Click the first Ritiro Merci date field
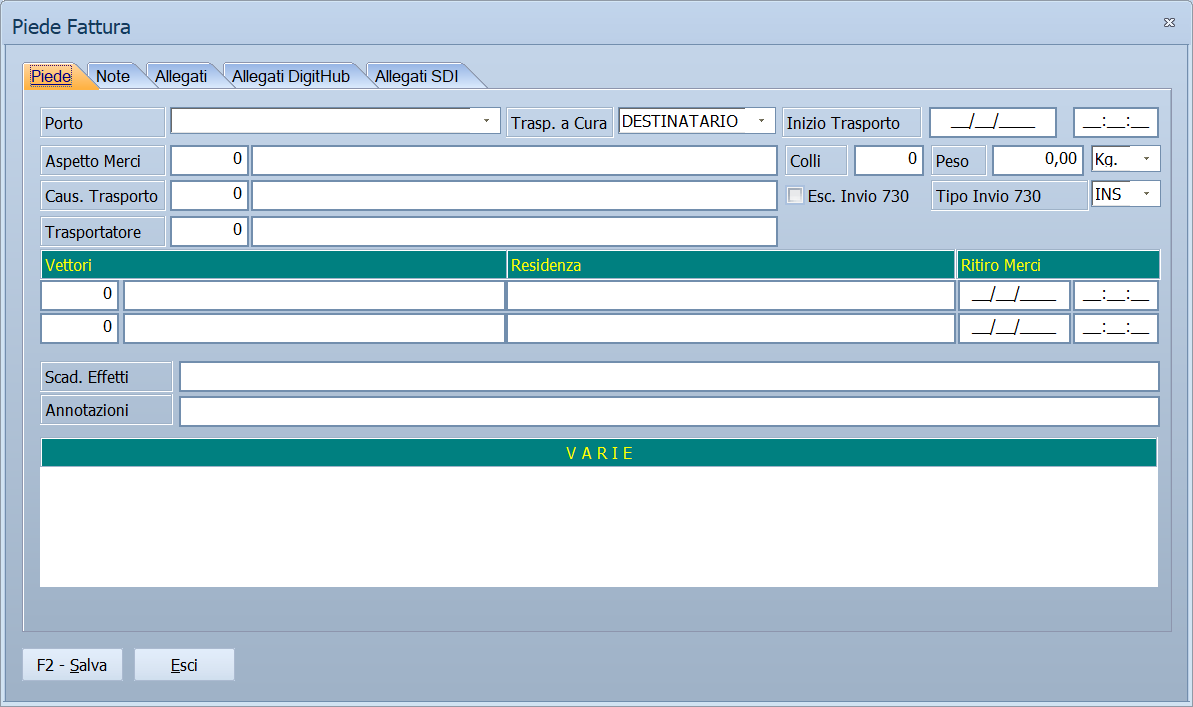The image size is (1193, 707). pos(1014,295)
